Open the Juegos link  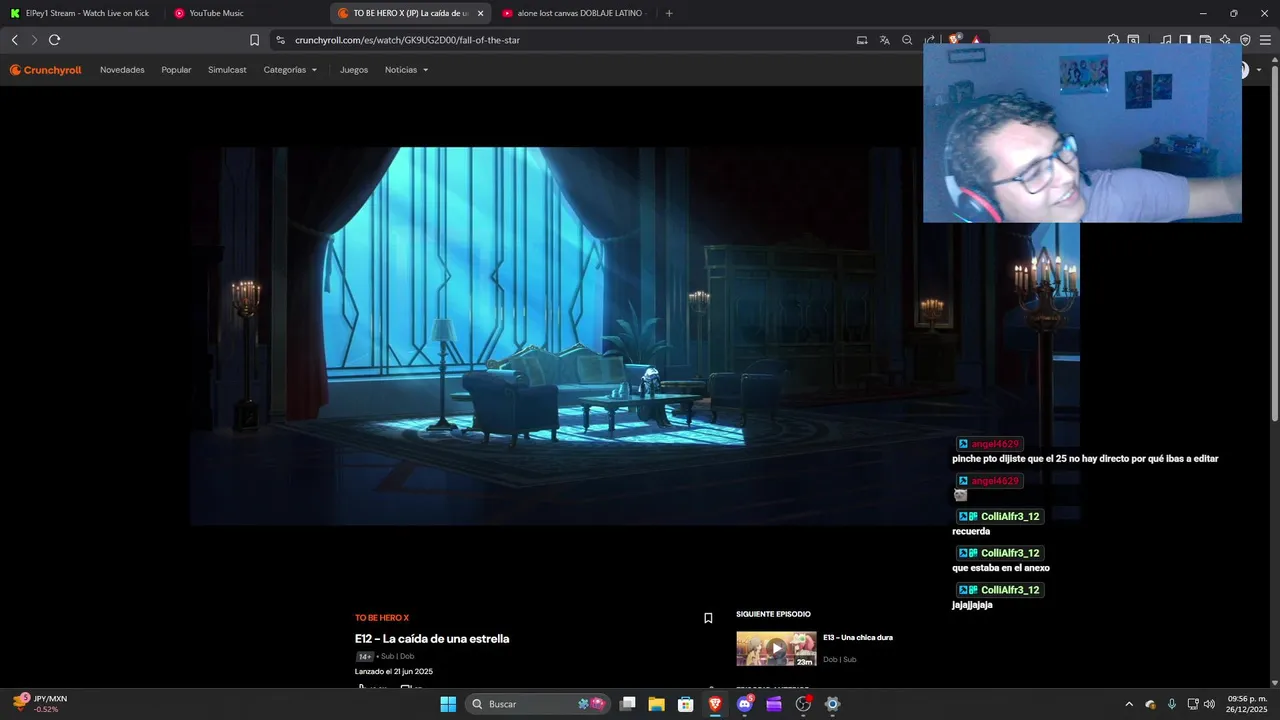(x=354, y=70)
